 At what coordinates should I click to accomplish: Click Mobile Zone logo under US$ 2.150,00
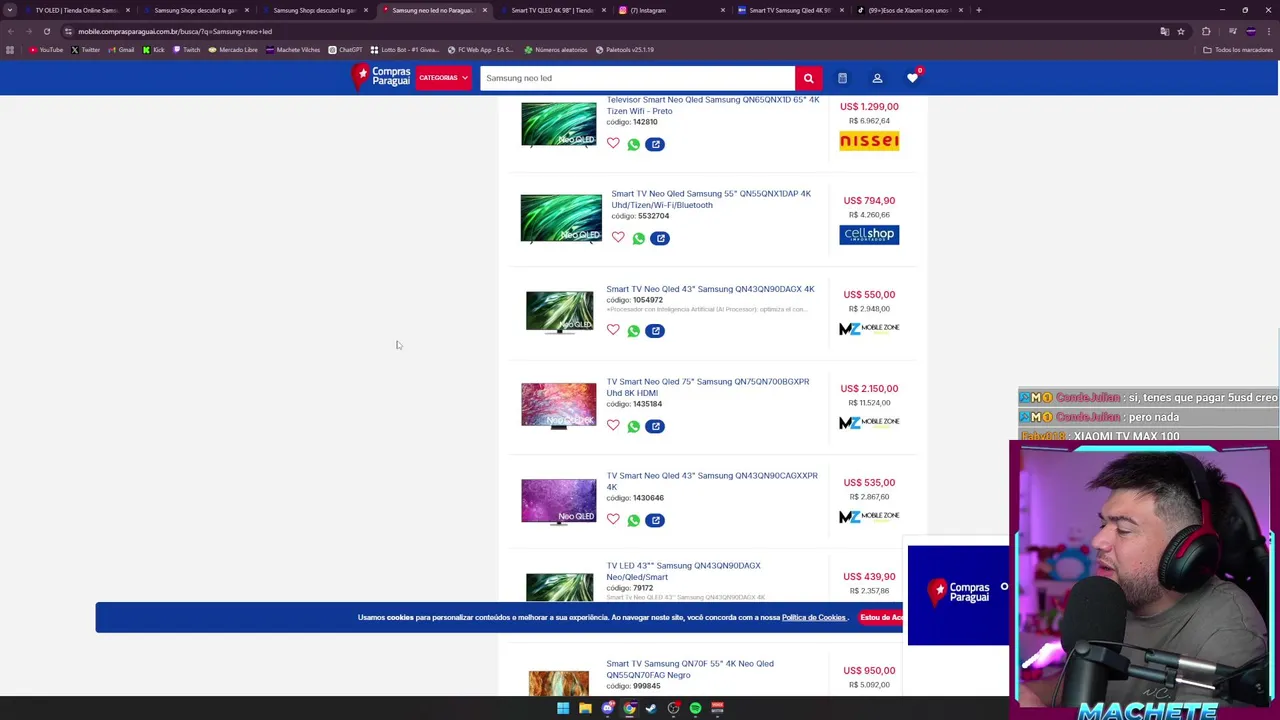869,422
